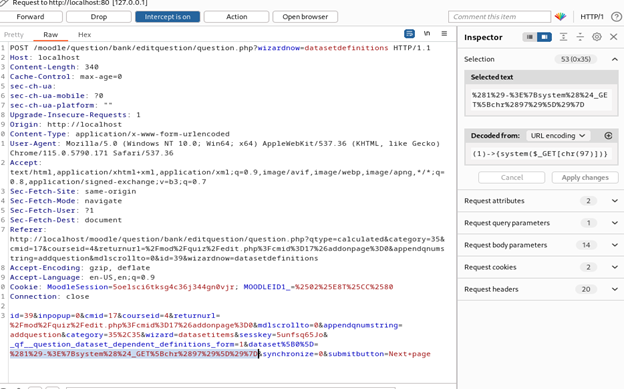Toggle the Intercept is on button

point(168,17)
